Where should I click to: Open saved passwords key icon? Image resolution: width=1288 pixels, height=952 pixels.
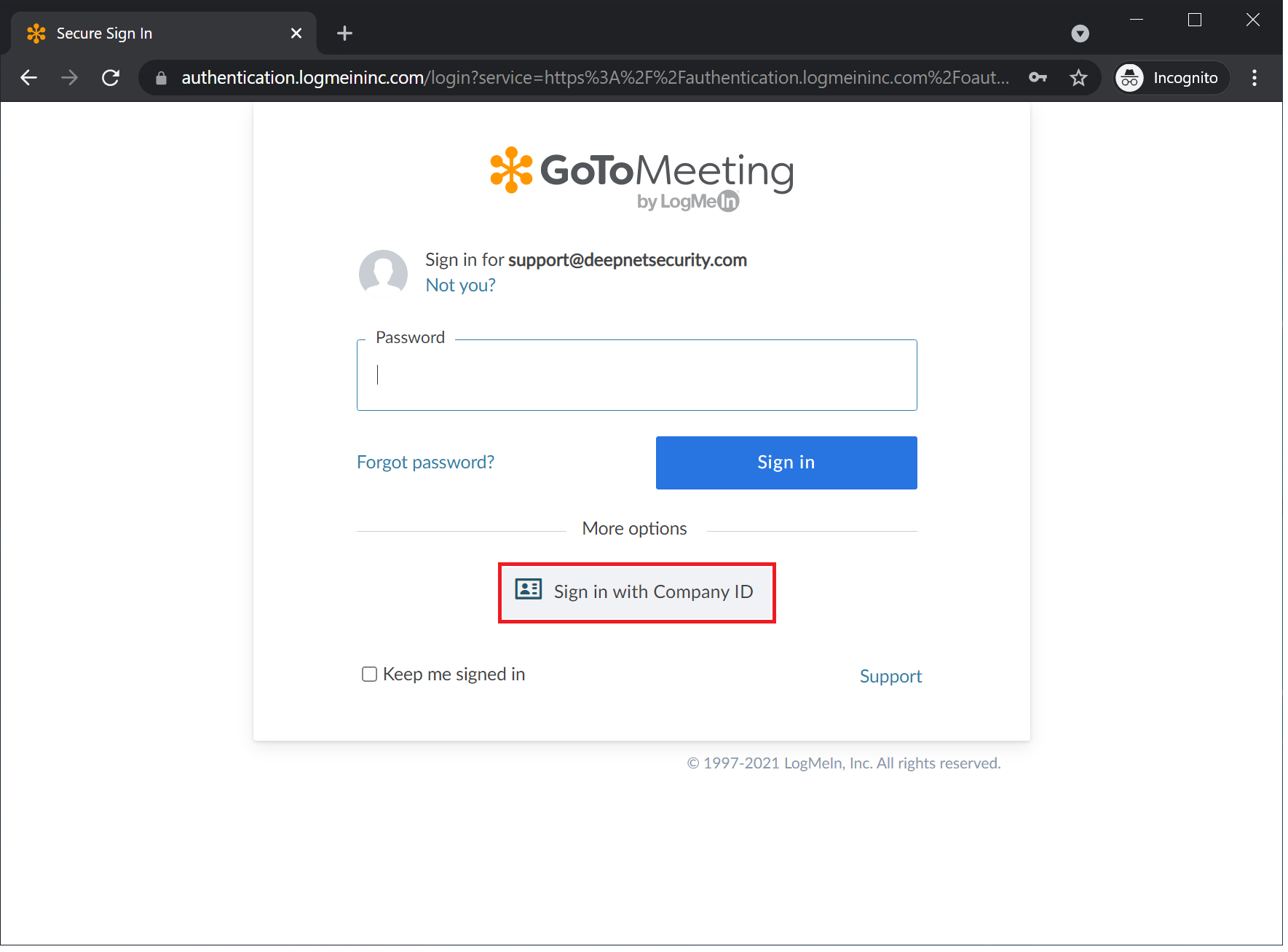pyautogui.click(x=1038, y=78)
